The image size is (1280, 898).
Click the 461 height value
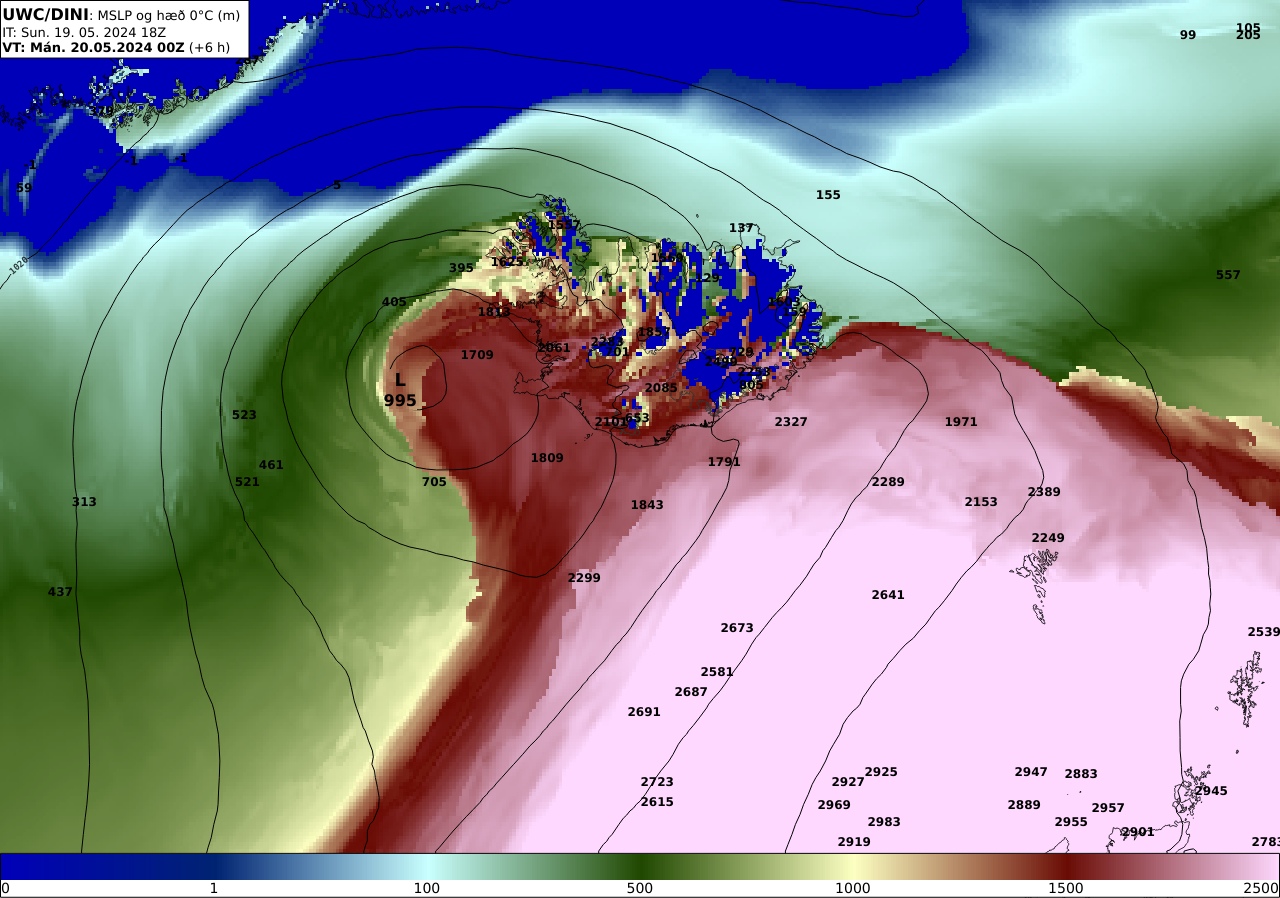click(271, 465)
